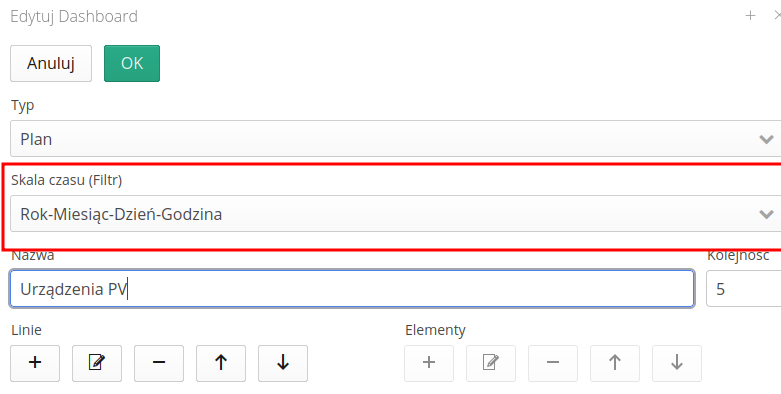Screen dimensions: 781x394
Task: Move the line down in Linie
Action: coord(283,363)
